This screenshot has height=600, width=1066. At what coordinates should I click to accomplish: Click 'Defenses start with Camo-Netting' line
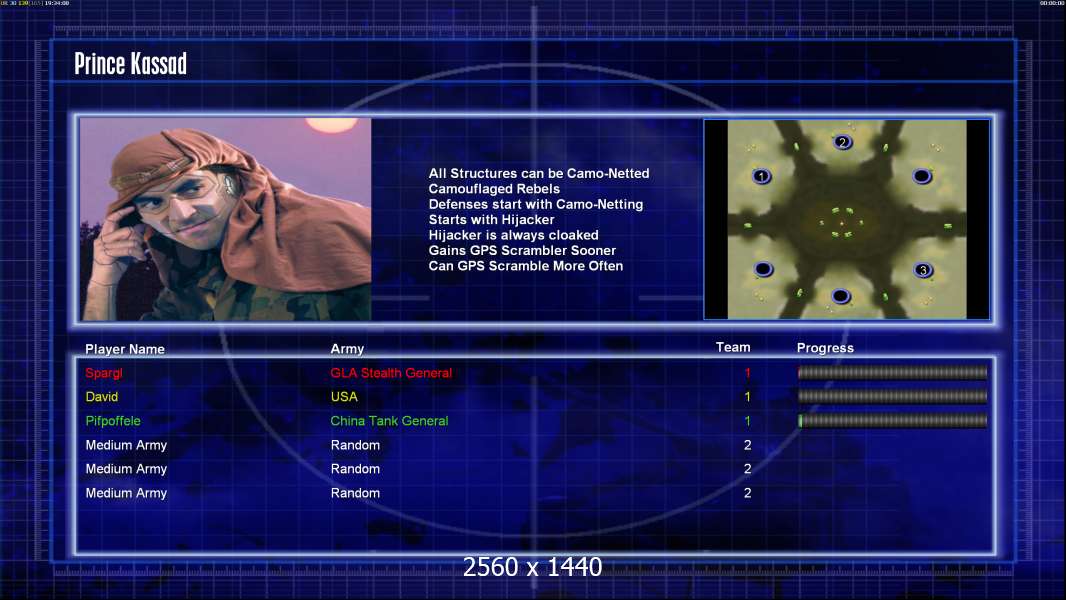click(536, 204)
